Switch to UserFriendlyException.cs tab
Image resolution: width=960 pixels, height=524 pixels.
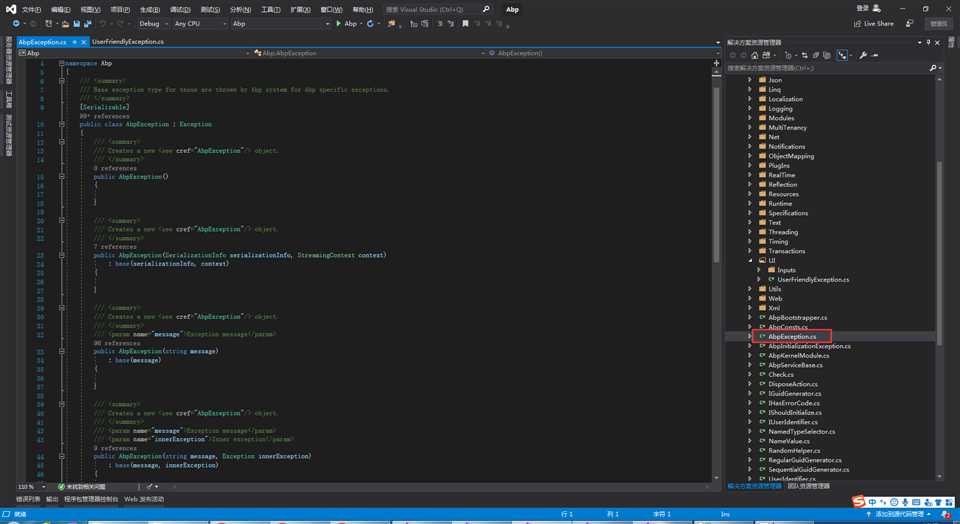[x=128, y=42]
